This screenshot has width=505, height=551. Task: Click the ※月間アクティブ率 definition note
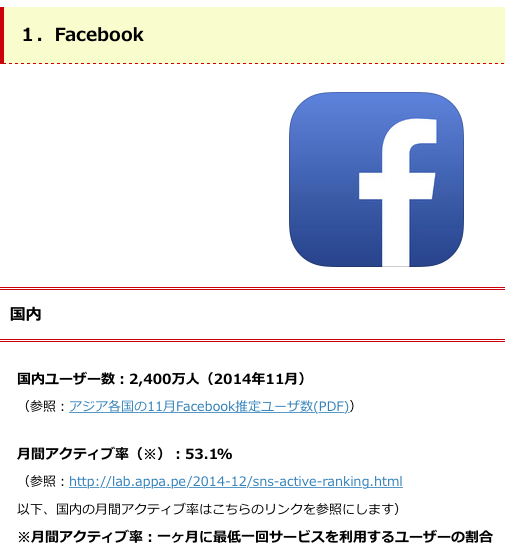point(255,537)
